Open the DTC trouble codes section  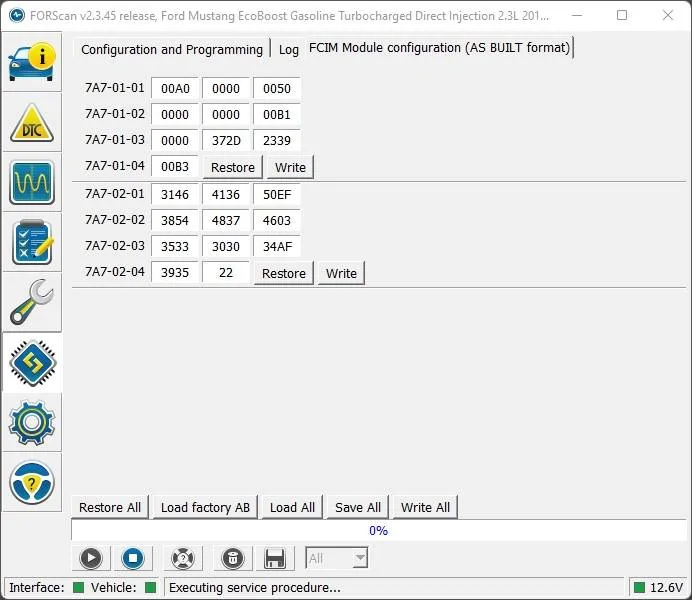[32, 122]
